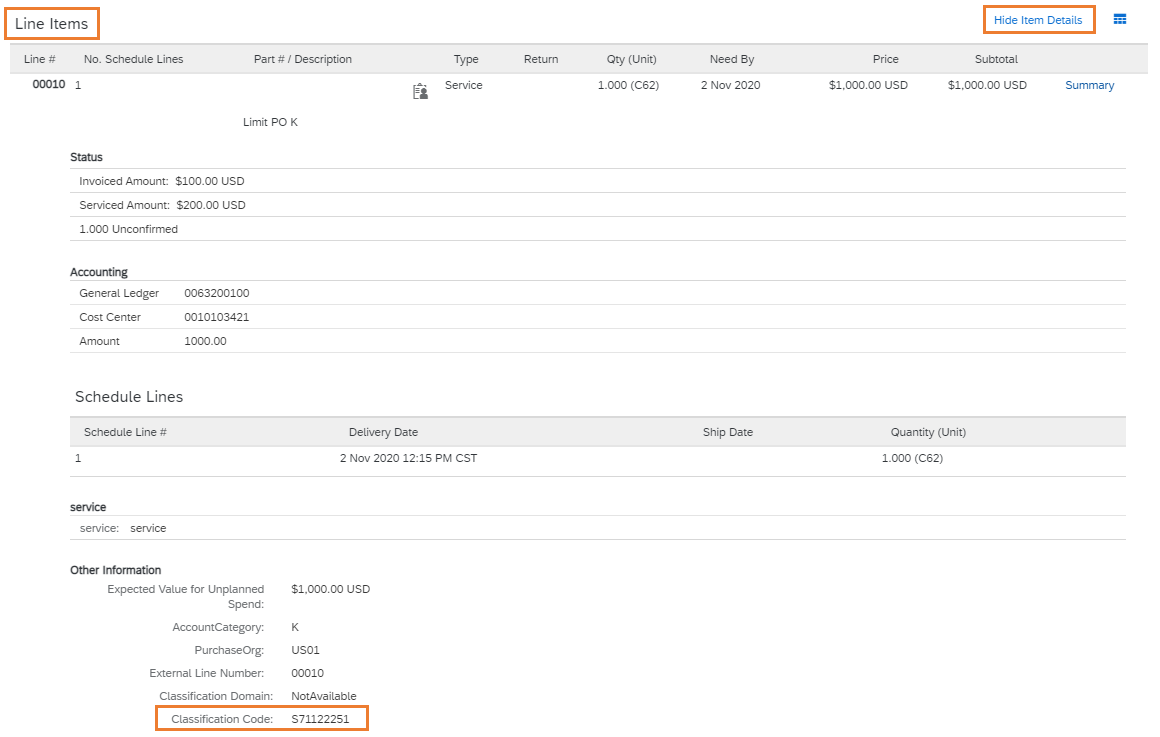1160x737 pixels.
Task: Click AccountCategory value K
Action: pos(294,627)
